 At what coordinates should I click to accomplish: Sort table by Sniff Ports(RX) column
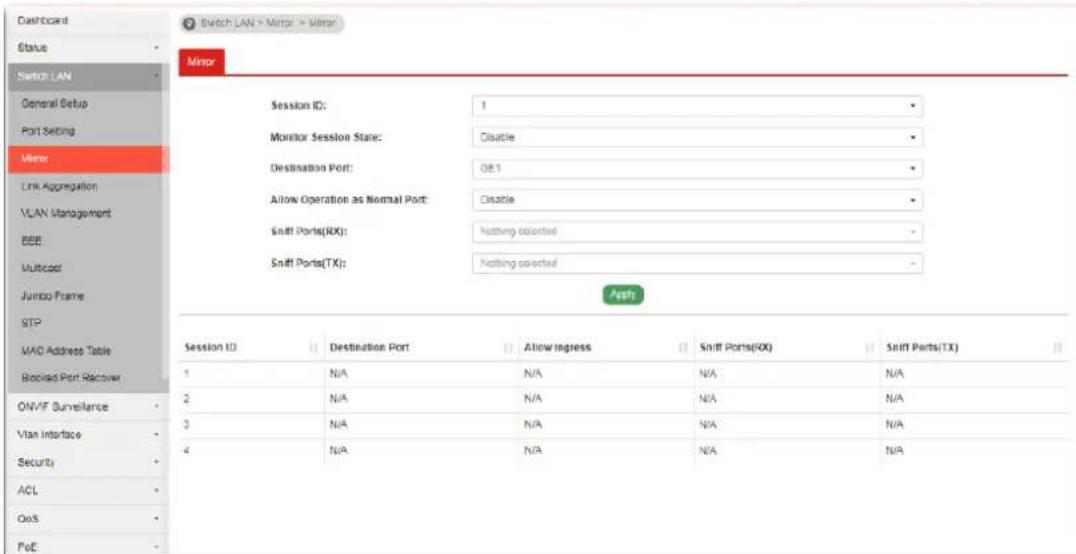coord(870,348)
